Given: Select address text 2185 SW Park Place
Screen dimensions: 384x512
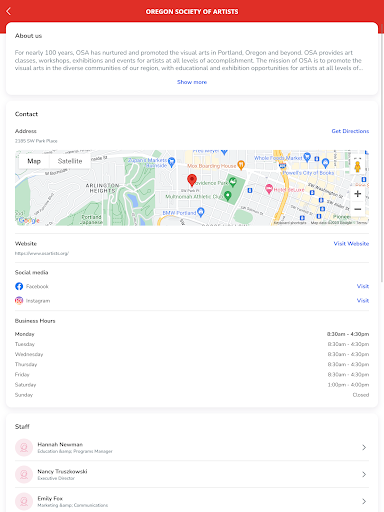Looking at the screenshot, I should (x=36, y=141).
